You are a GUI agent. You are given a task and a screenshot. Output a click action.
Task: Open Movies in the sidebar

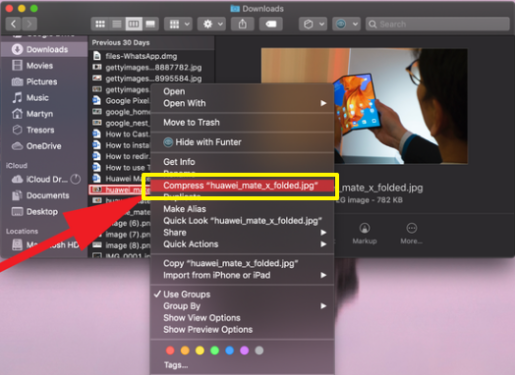pos(40,66)
